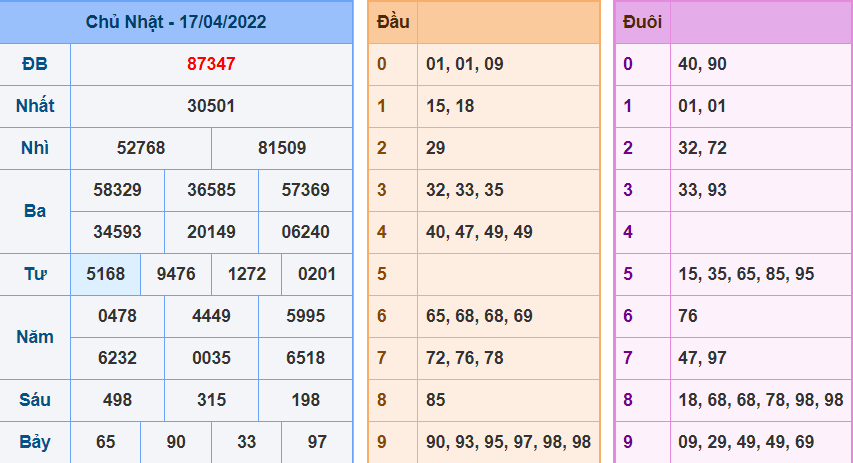853x463 pixels.
Task: Select Đuôi row value 76
Action: pos(688,316)
